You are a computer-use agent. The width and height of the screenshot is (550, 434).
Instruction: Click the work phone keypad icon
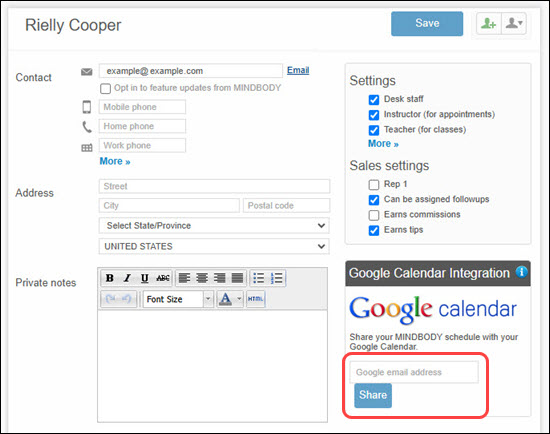point(87,148)
